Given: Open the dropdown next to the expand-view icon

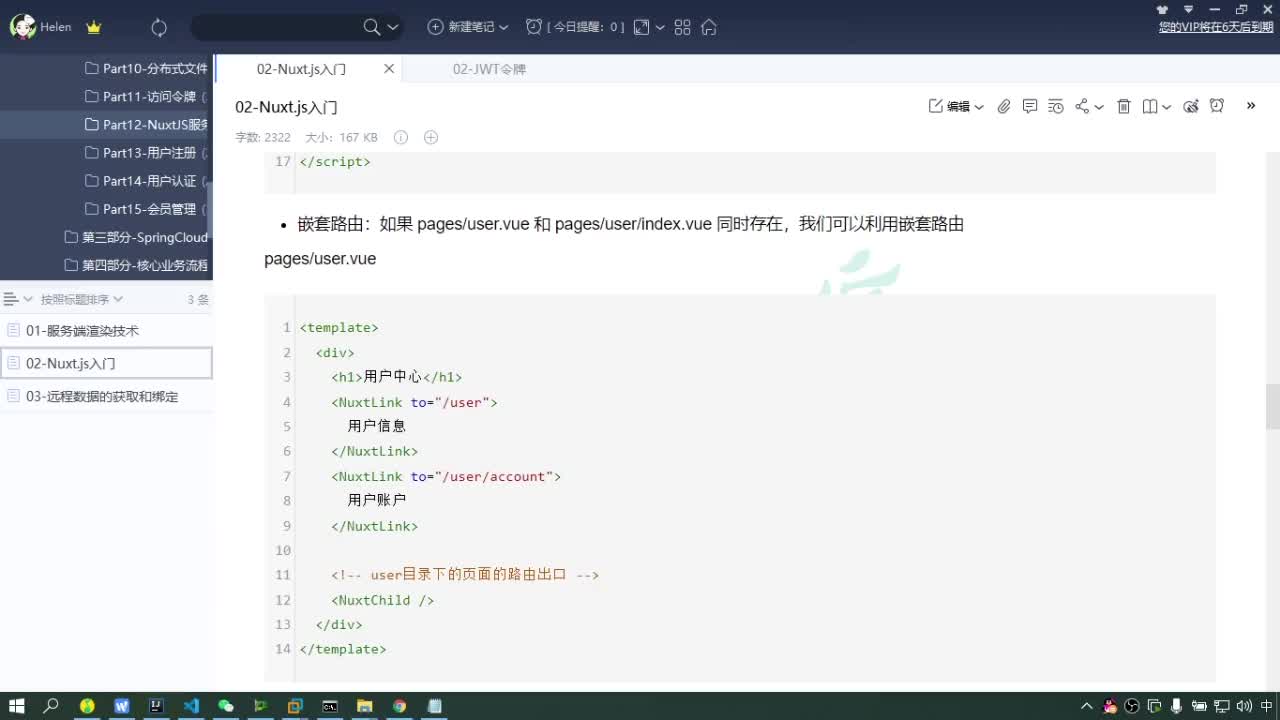Looking at the screenshot, I should click(x=660, y=27).
